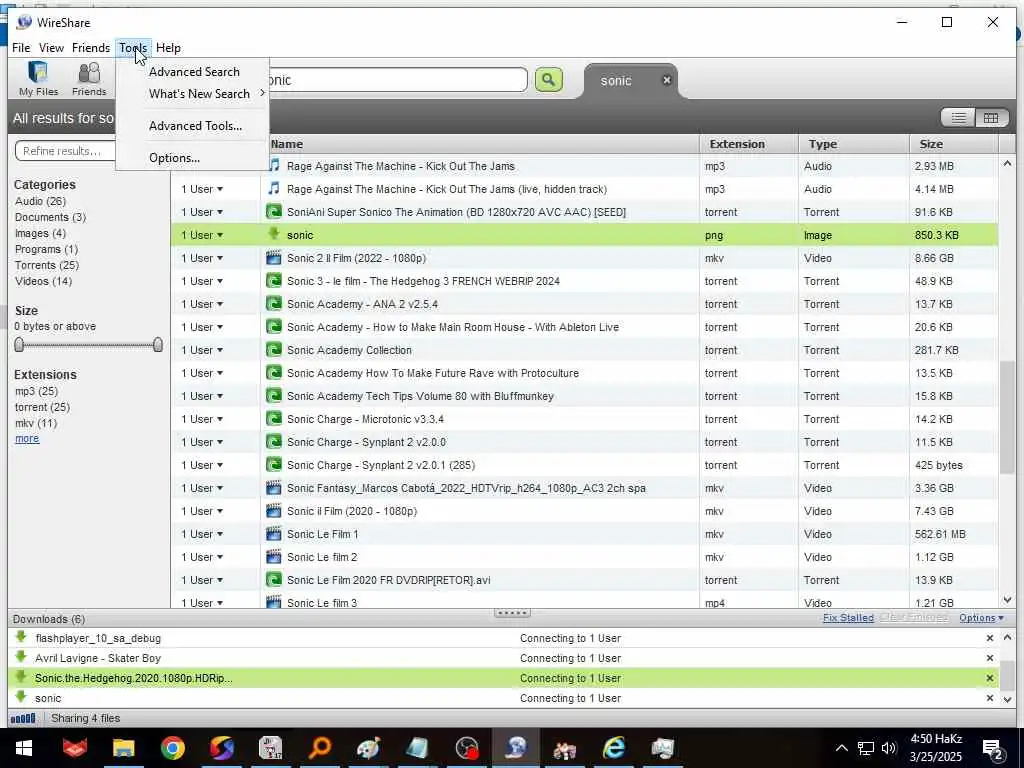The width and height of the screenshot is (1024, 768).
Task: Open the View menu
Action: click(51, 48)
